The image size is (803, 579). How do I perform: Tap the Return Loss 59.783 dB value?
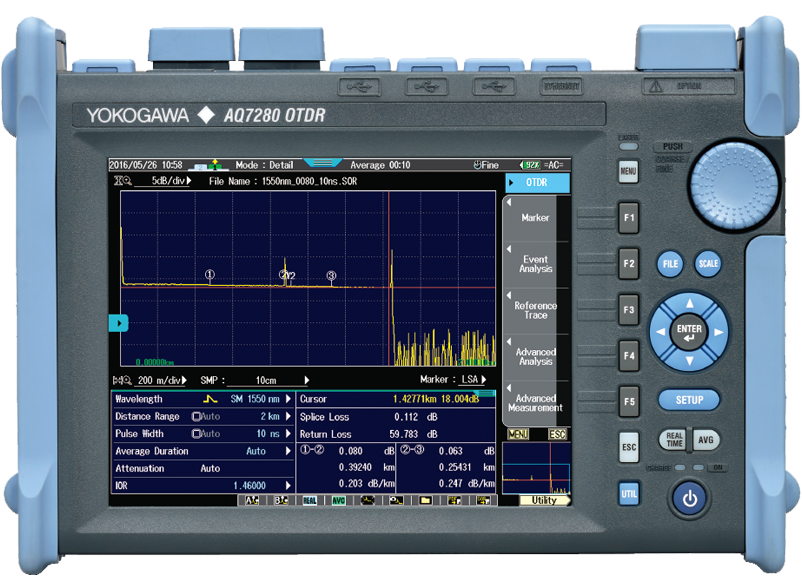[x=413, y=434]
